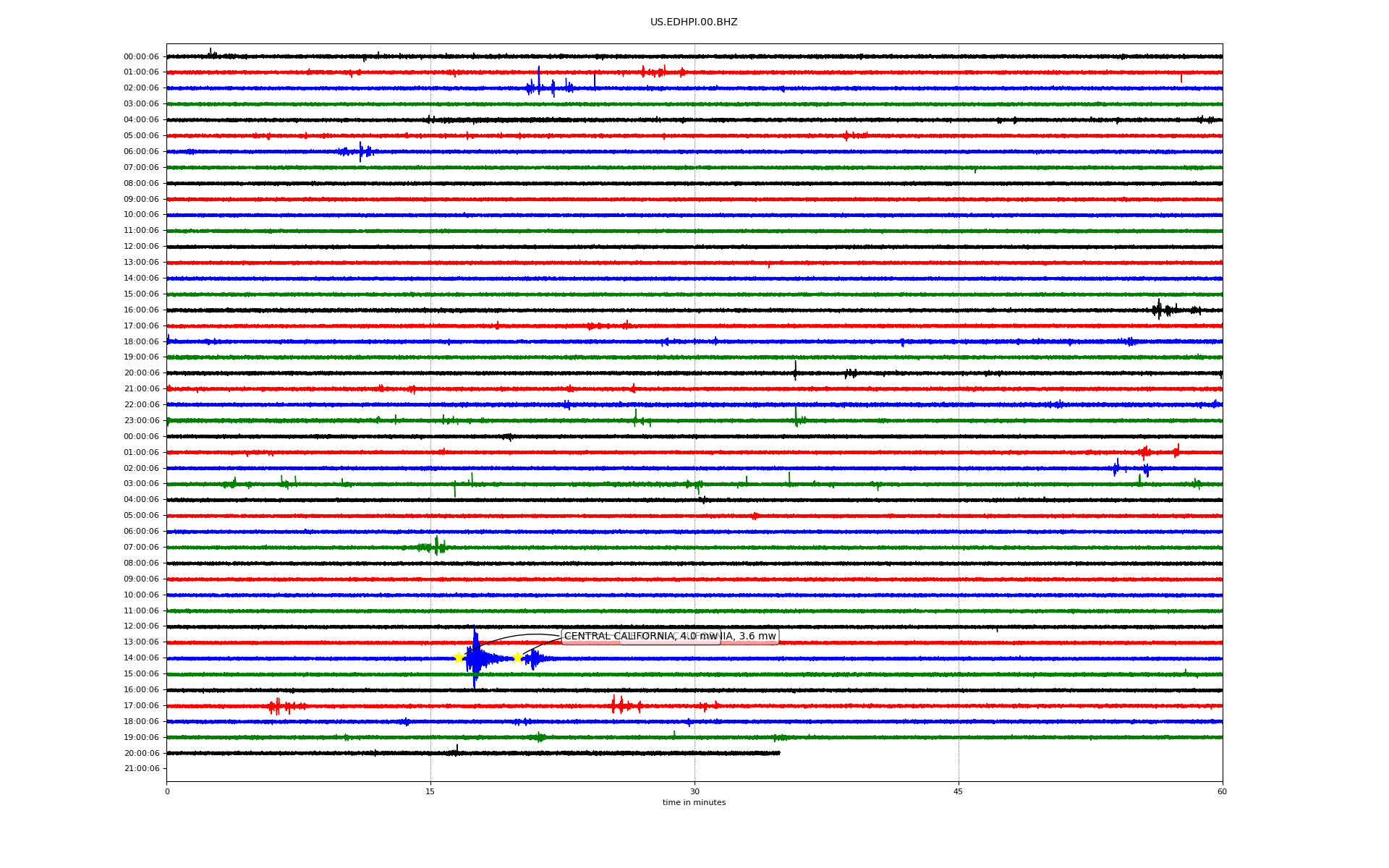Click the right yellow star event marker
Image resolution: width=1389 pixels, height=868 pixels.
tap(517, 658)
